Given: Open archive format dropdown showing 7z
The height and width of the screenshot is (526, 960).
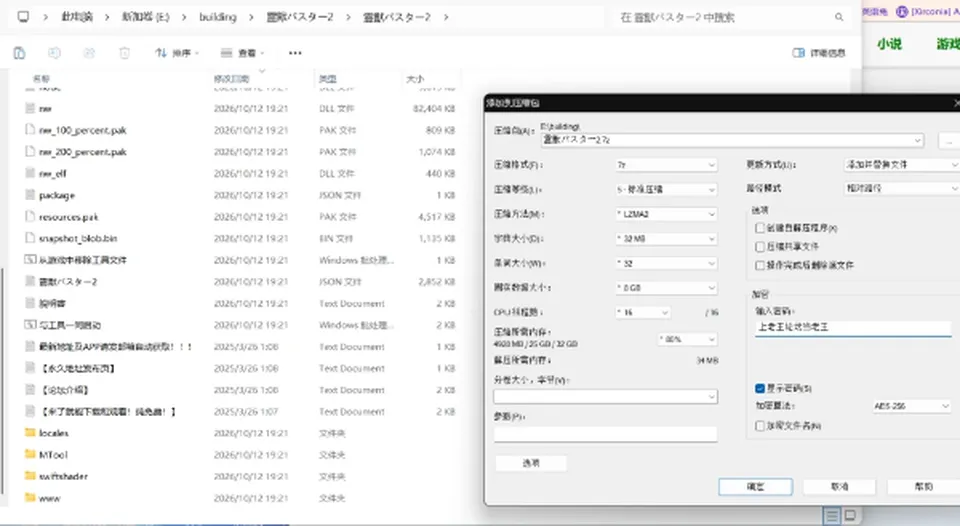Looking at the screenshot, I should click(x=666, y=165).
